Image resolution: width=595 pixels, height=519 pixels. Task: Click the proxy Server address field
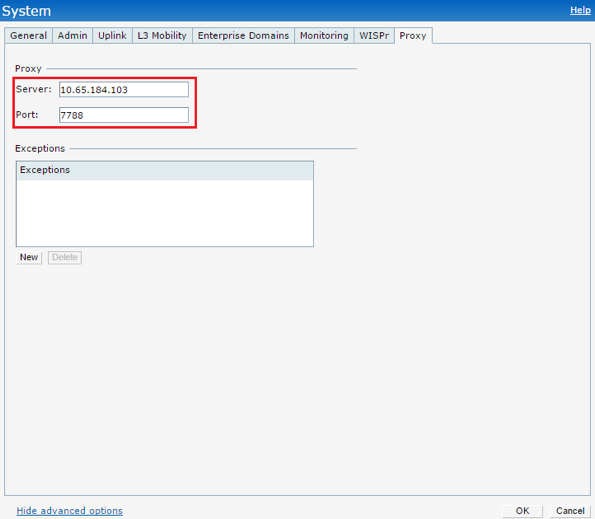point(124,90)
